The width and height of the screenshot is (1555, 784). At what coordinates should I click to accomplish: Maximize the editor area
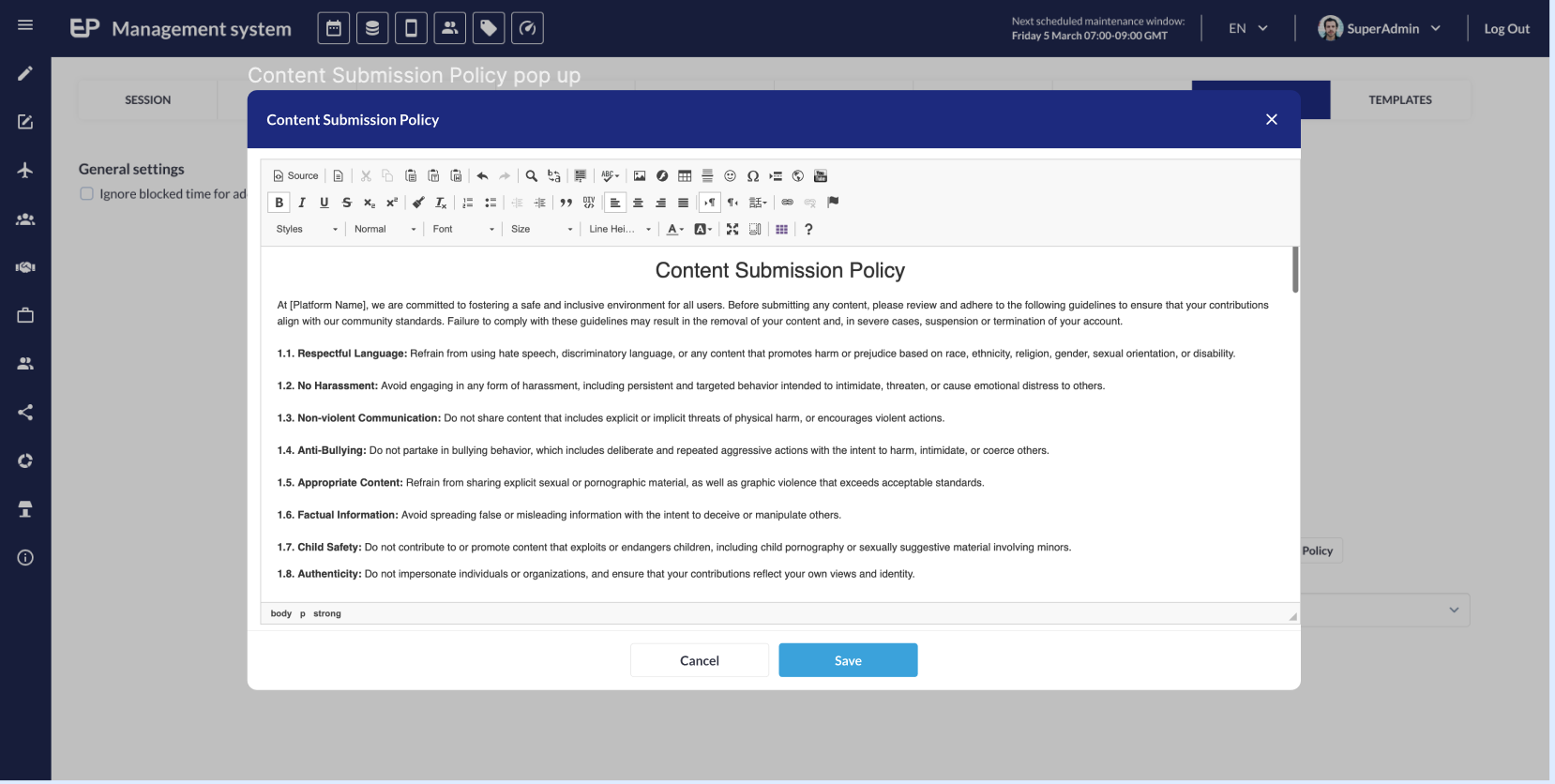(x=732, y=229)
